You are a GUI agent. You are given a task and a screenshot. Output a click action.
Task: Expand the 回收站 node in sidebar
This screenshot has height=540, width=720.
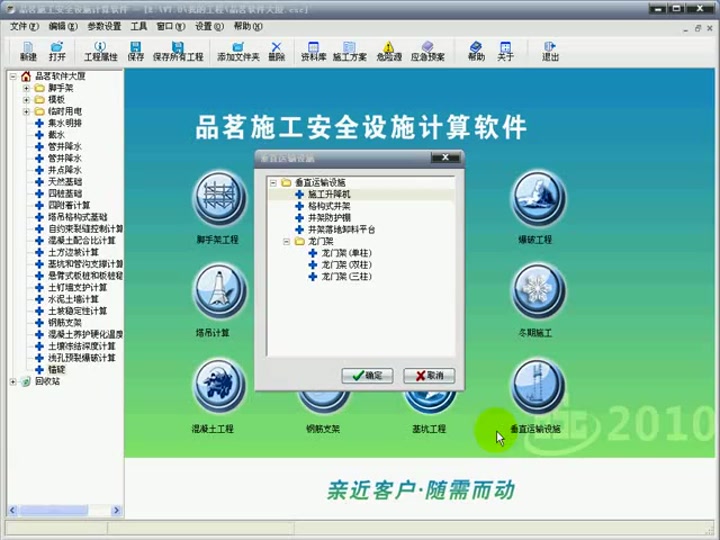[x=13, y=381]
